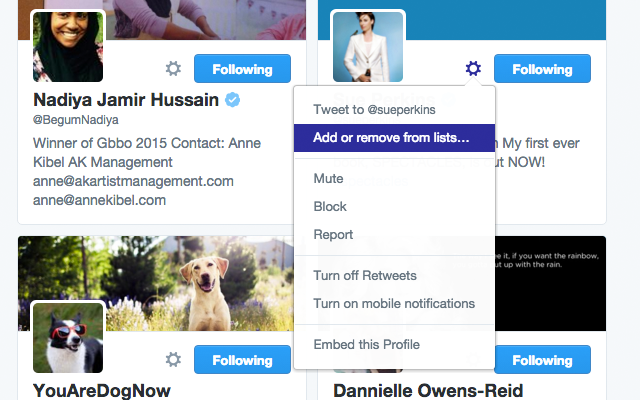This screenshot has height=400, width=640.
Task: Toggle Following button for Dannielle Owens-Reid
Action: 542,360
